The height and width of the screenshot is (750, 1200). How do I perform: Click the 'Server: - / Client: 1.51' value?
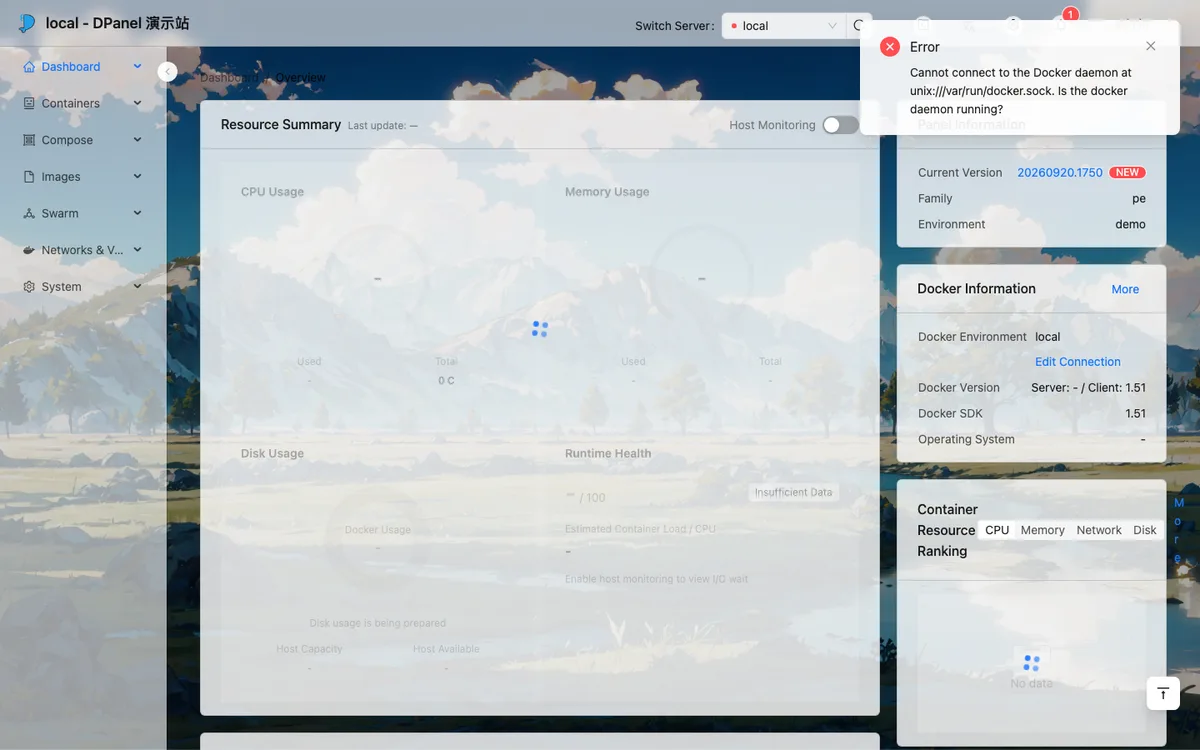1089,388
